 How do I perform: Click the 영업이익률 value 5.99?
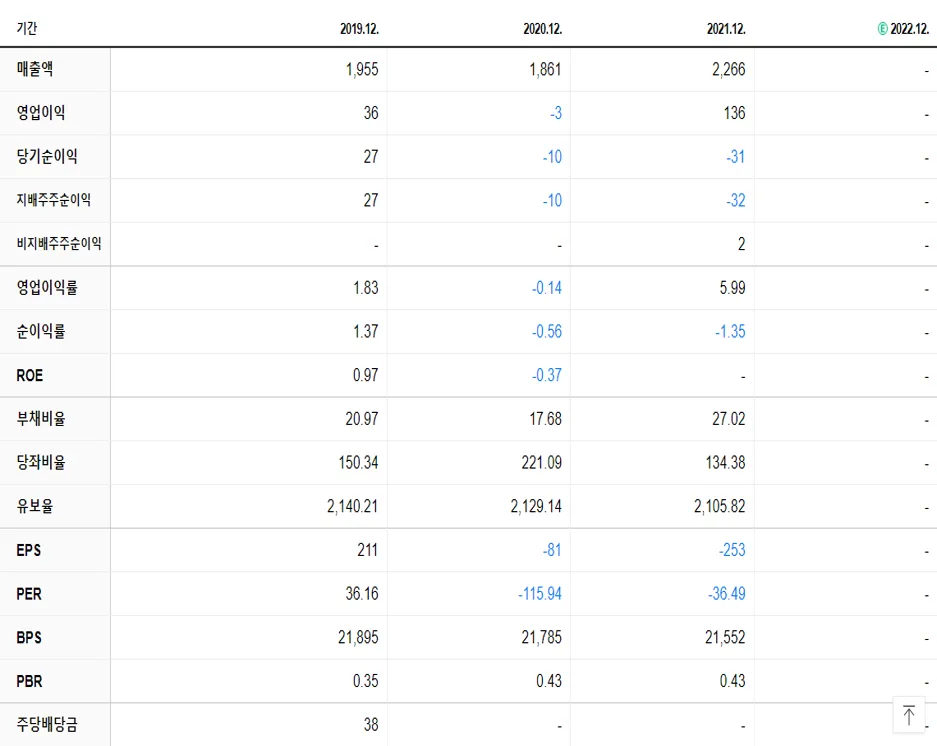point(733,288)
